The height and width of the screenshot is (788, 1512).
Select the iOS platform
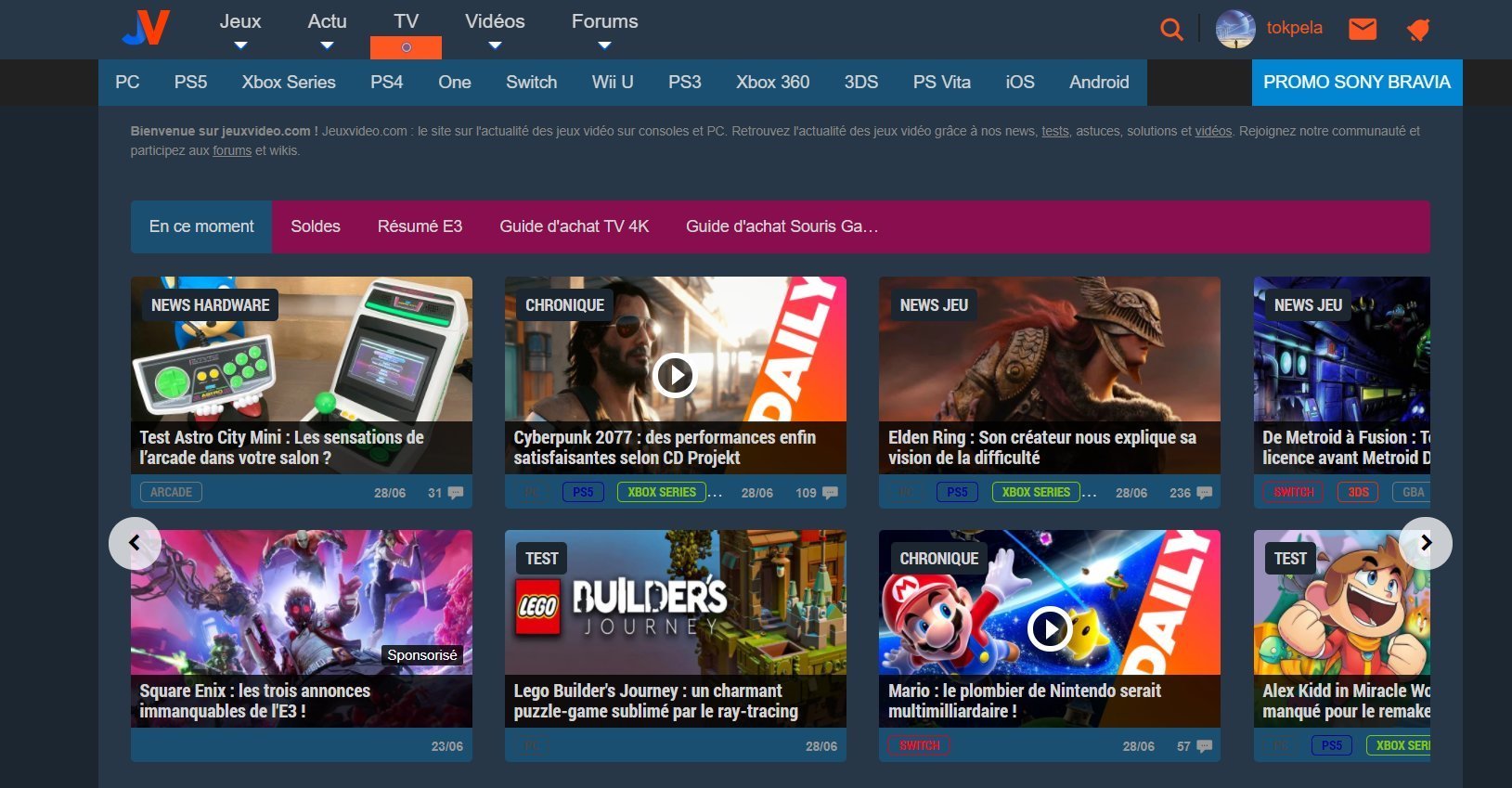(x=1020, y=83)
